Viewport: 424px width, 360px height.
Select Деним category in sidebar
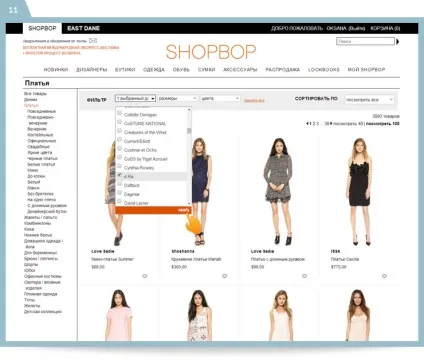point(30,100)
